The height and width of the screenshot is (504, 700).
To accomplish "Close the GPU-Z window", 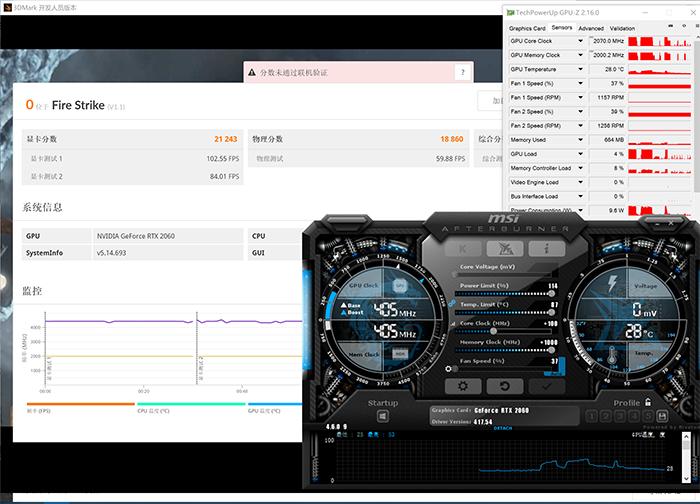I will click(693, 12).
